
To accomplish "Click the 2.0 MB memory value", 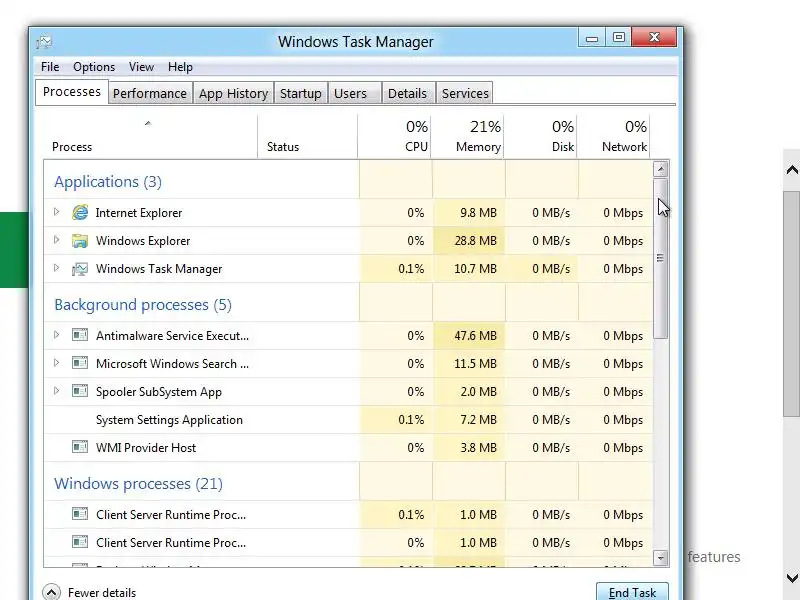I will tap(478, 392).
